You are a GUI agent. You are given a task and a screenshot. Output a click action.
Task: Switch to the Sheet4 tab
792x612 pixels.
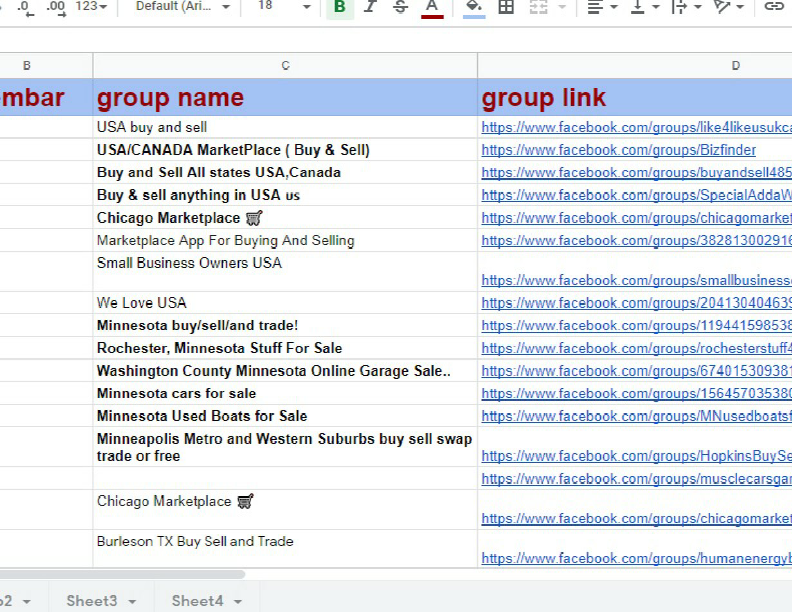197,601
